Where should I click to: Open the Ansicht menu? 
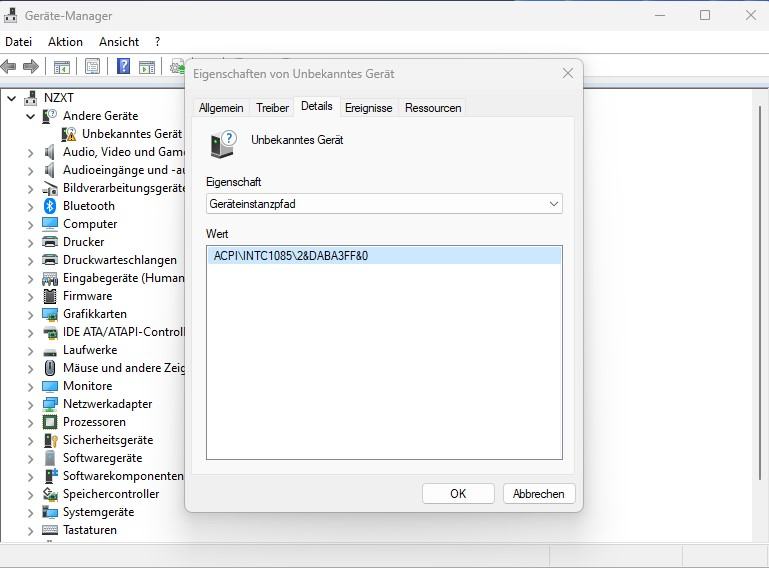click(119, 42)
